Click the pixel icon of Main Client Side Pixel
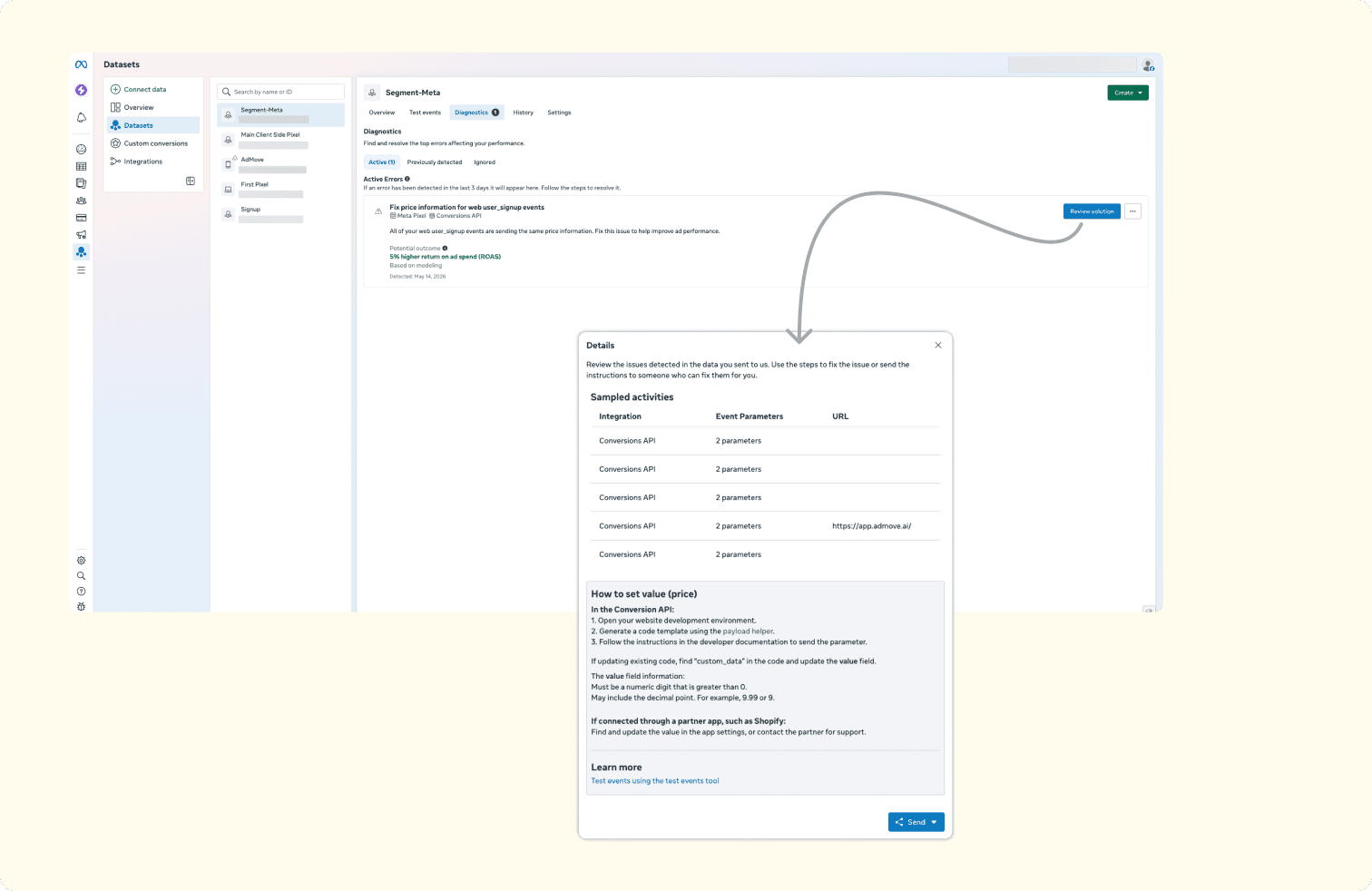 coord(228,140)
